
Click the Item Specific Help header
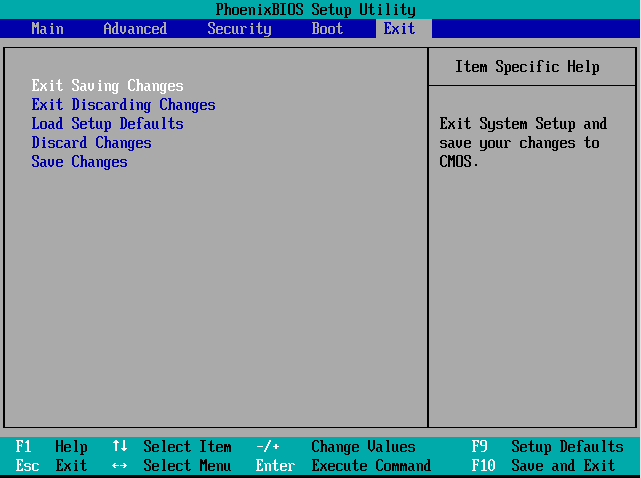(x=527, y=67)
